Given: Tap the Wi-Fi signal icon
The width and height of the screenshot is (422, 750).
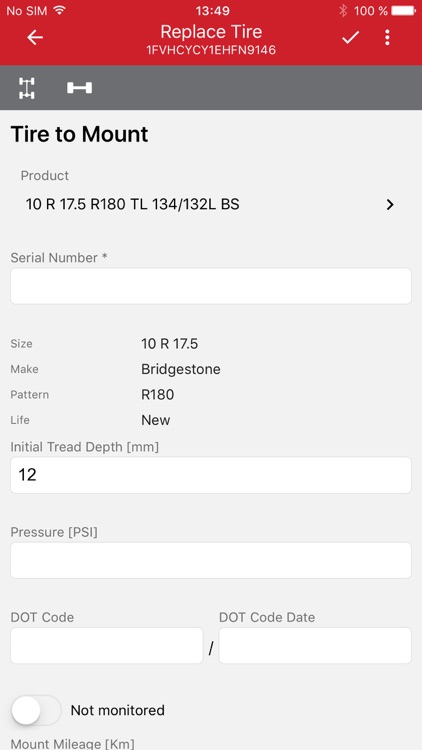Looking at the screenshot, I should [x=59, y=11].
